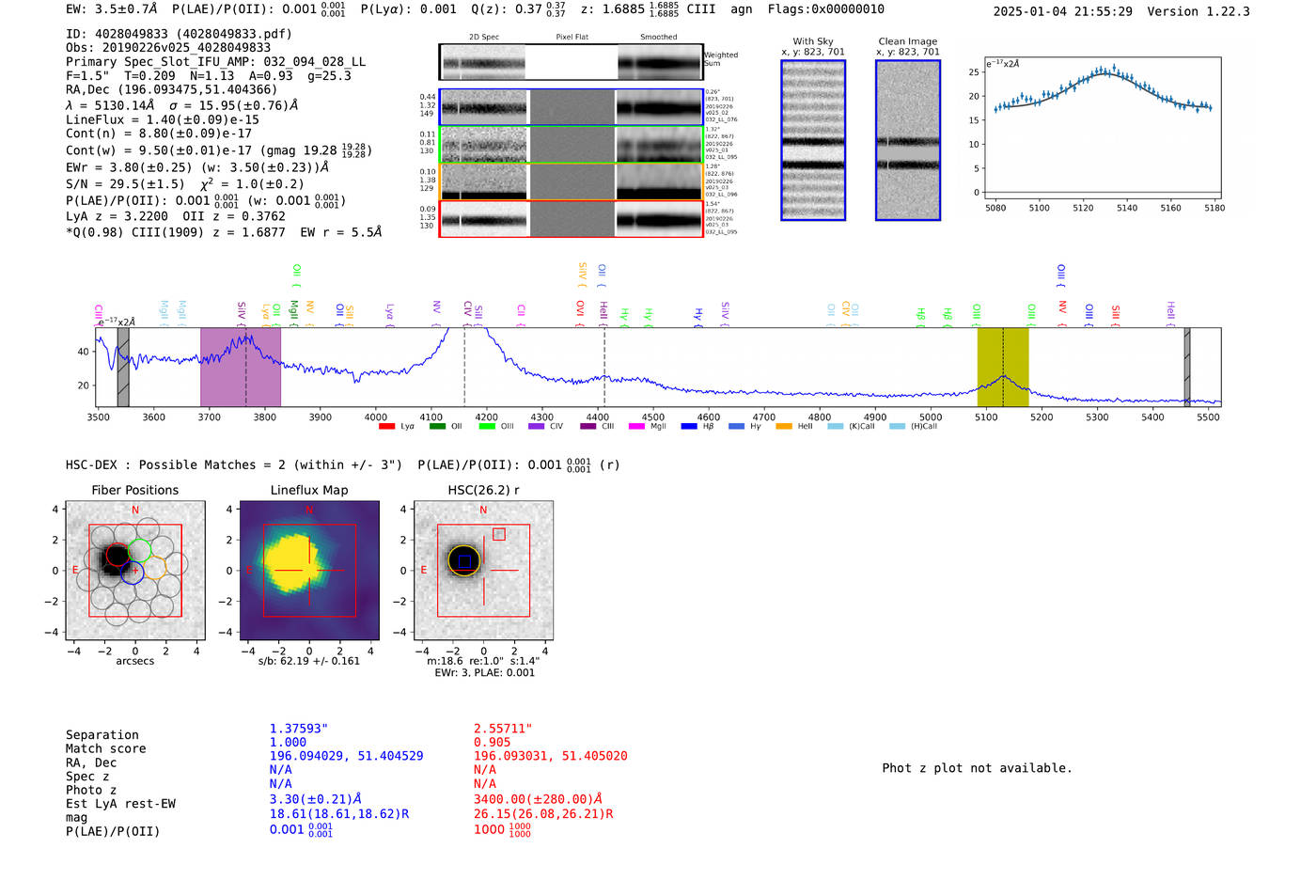This screenshot has width=1316, height=896.
Task: Click the dark green OII legend swatch
Action: click(x=437, y=426)
